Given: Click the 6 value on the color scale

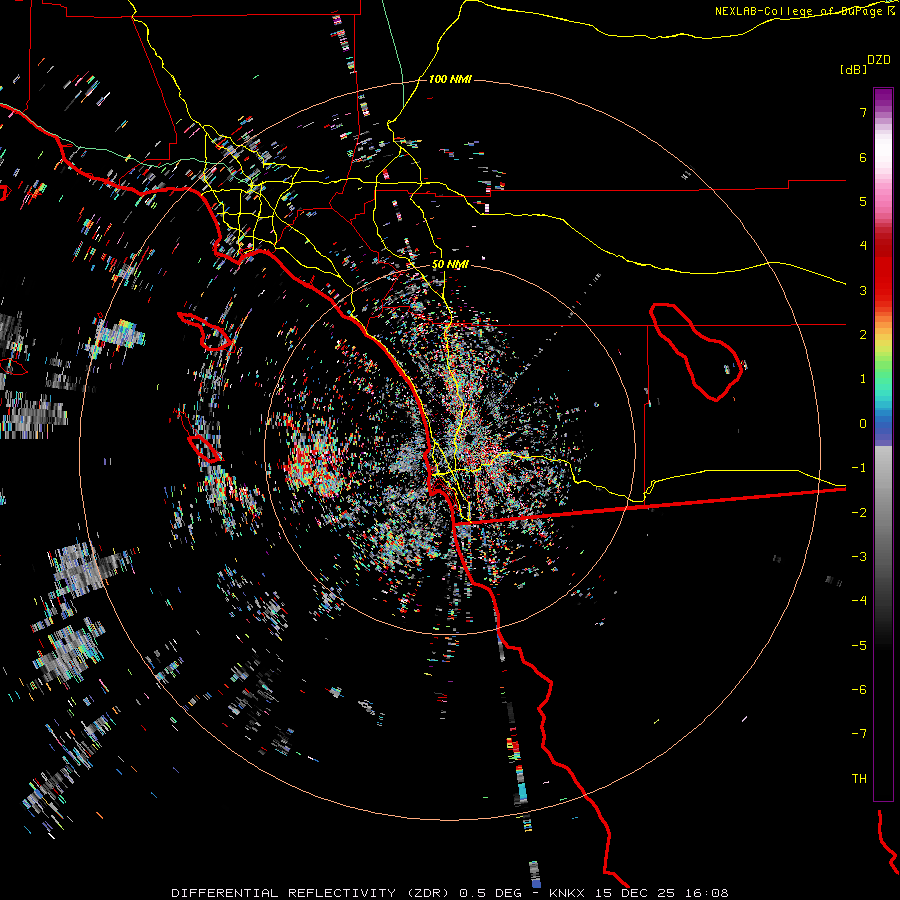Looking at the screenshot, I should 863,157.
